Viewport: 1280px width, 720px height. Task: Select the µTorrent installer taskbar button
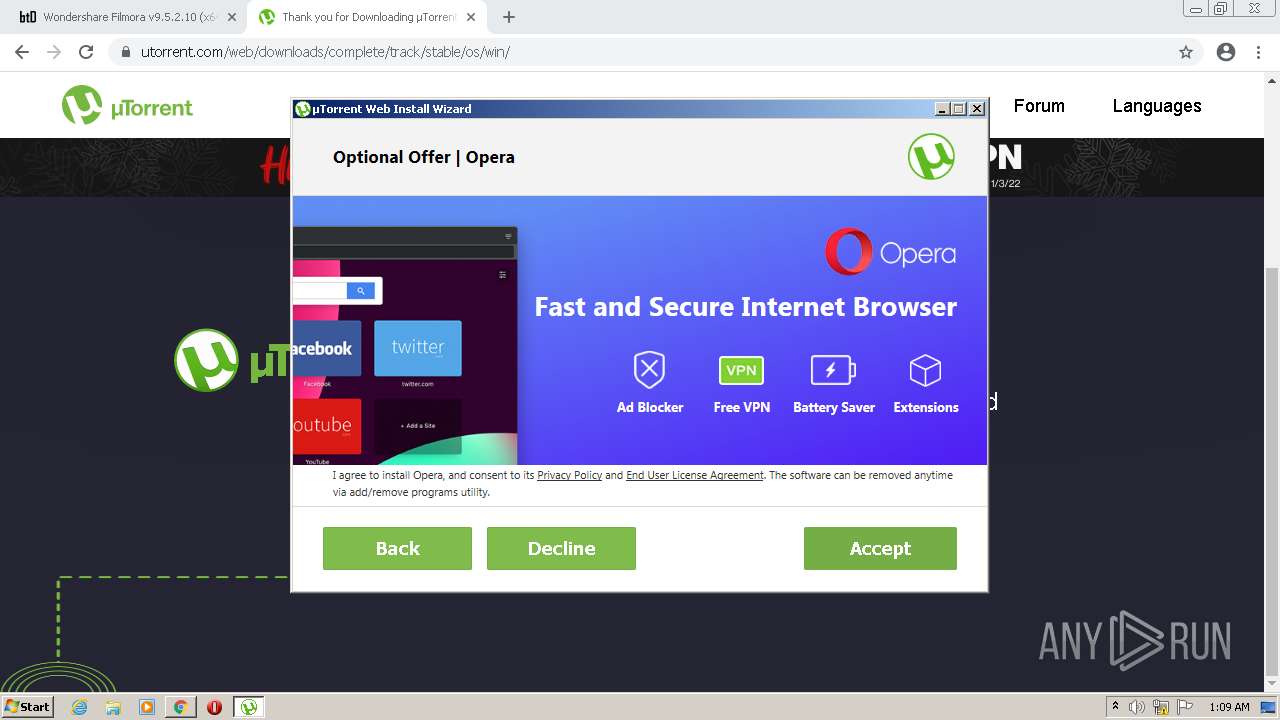point(249,707)
